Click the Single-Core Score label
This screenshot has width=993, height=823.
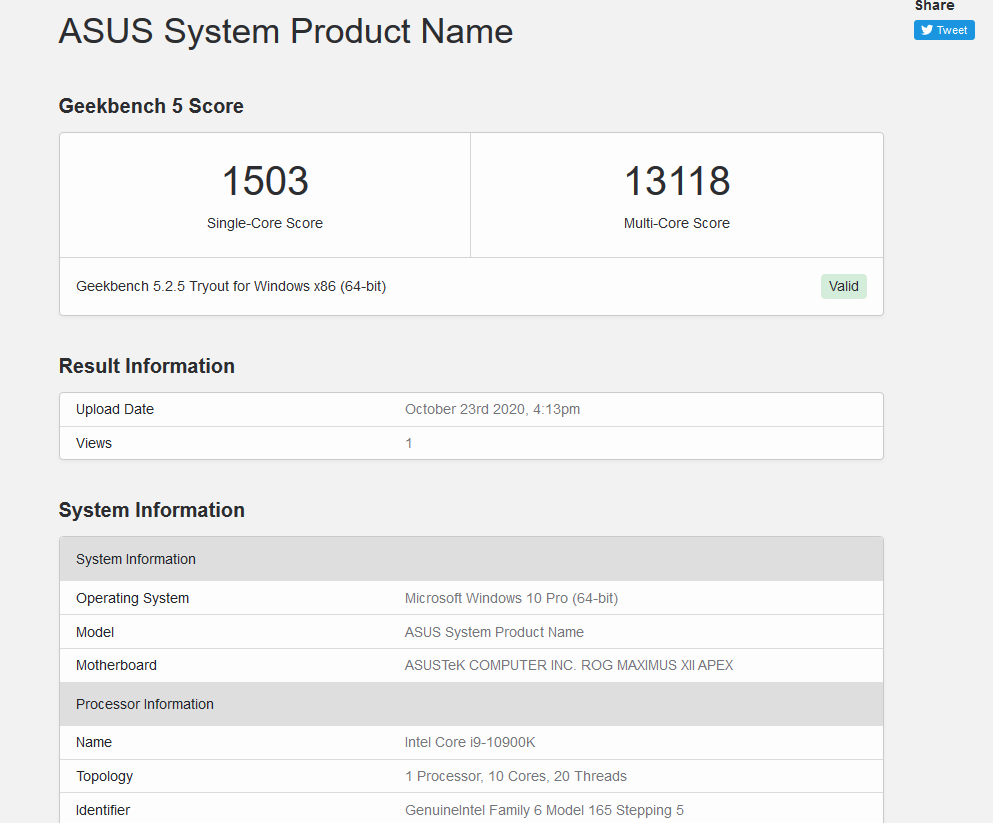265,223
